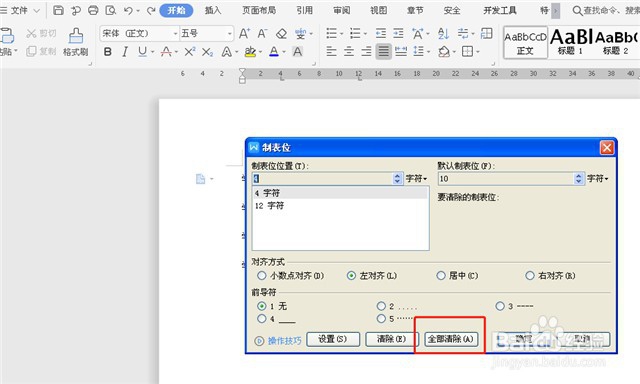Screen dimensions: 640x384
Task: Click the 设置(S) button
Action: (333, 339)
